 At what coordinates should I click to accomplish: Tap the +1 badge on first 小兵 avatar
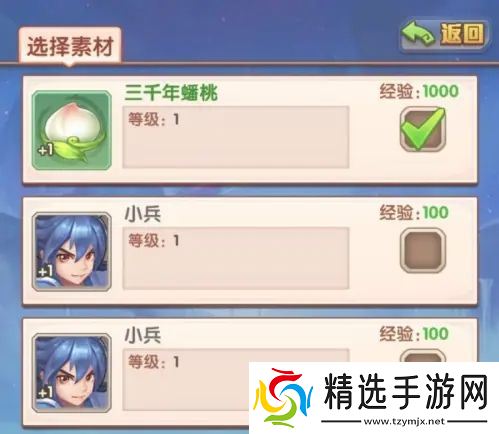click(x=46, y=272)
